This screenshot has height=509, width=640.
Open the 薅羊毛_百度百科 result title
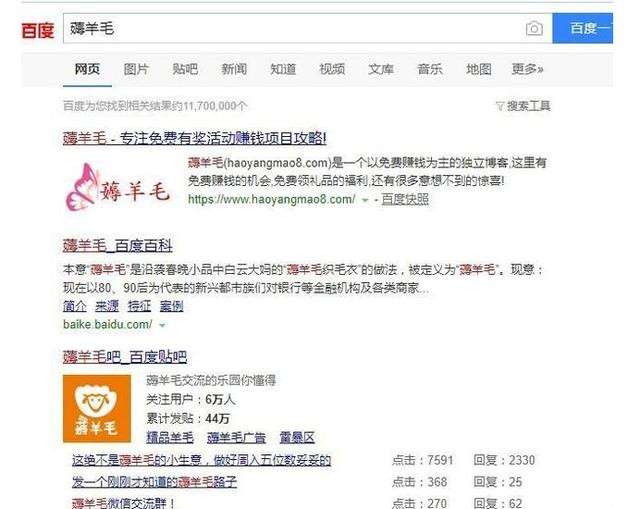[x=118, y=246]
